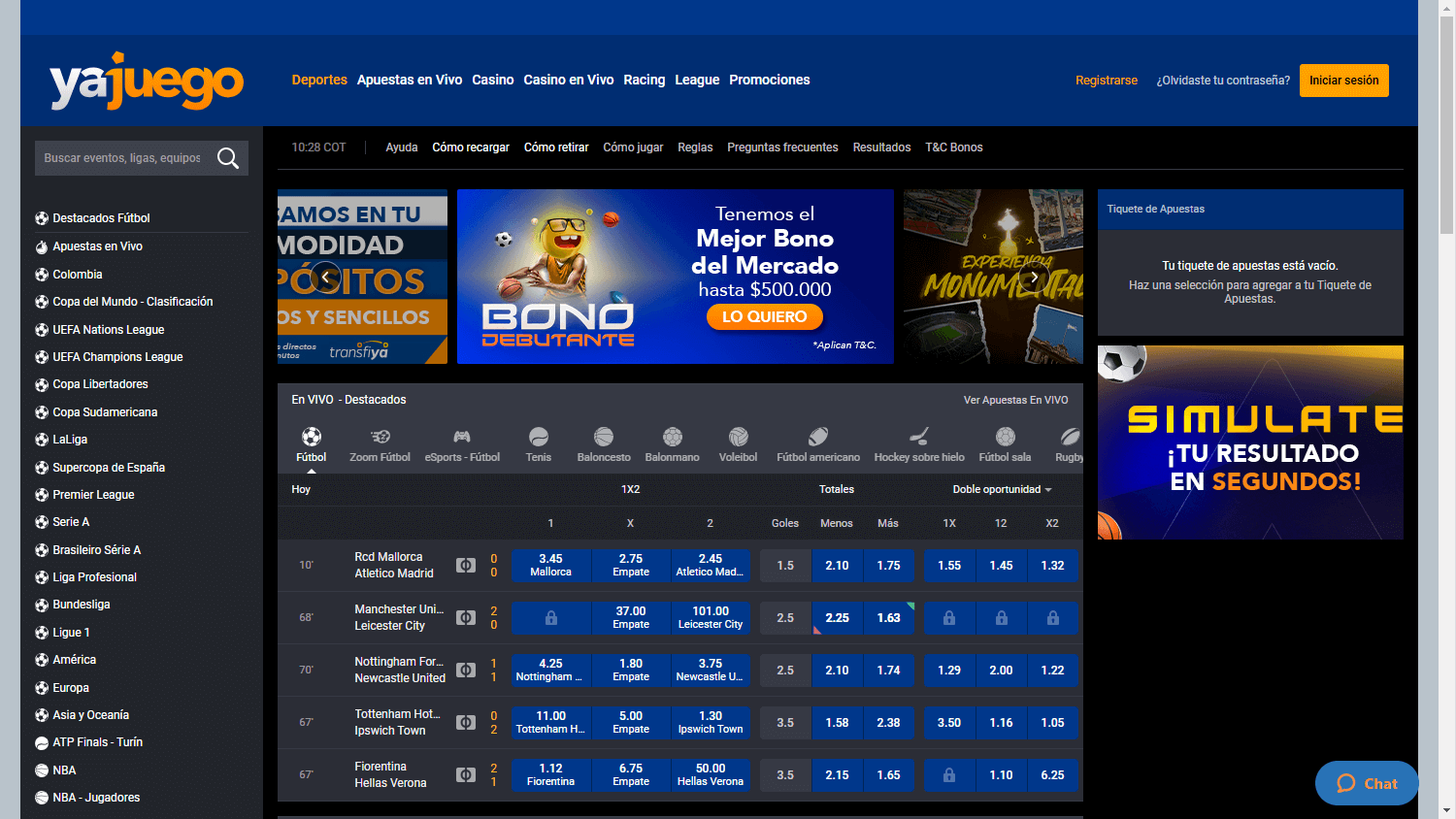This screenshot has height=819, width=1456.
Task: Select the Fútbol sala icon
Action: click(1006, 437)
